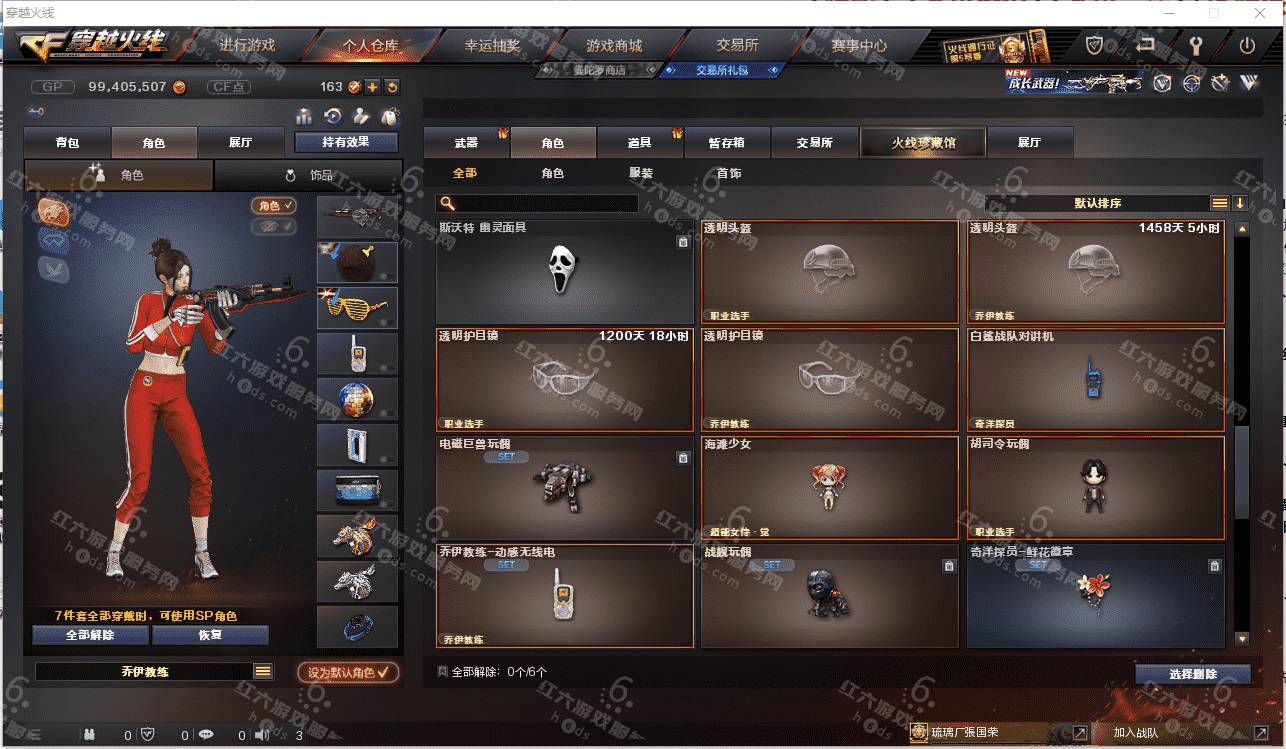Viewport: 1286px width, 749px height.
Task: Open the 游戏商城 menu tab
Action: pos(614,46)
